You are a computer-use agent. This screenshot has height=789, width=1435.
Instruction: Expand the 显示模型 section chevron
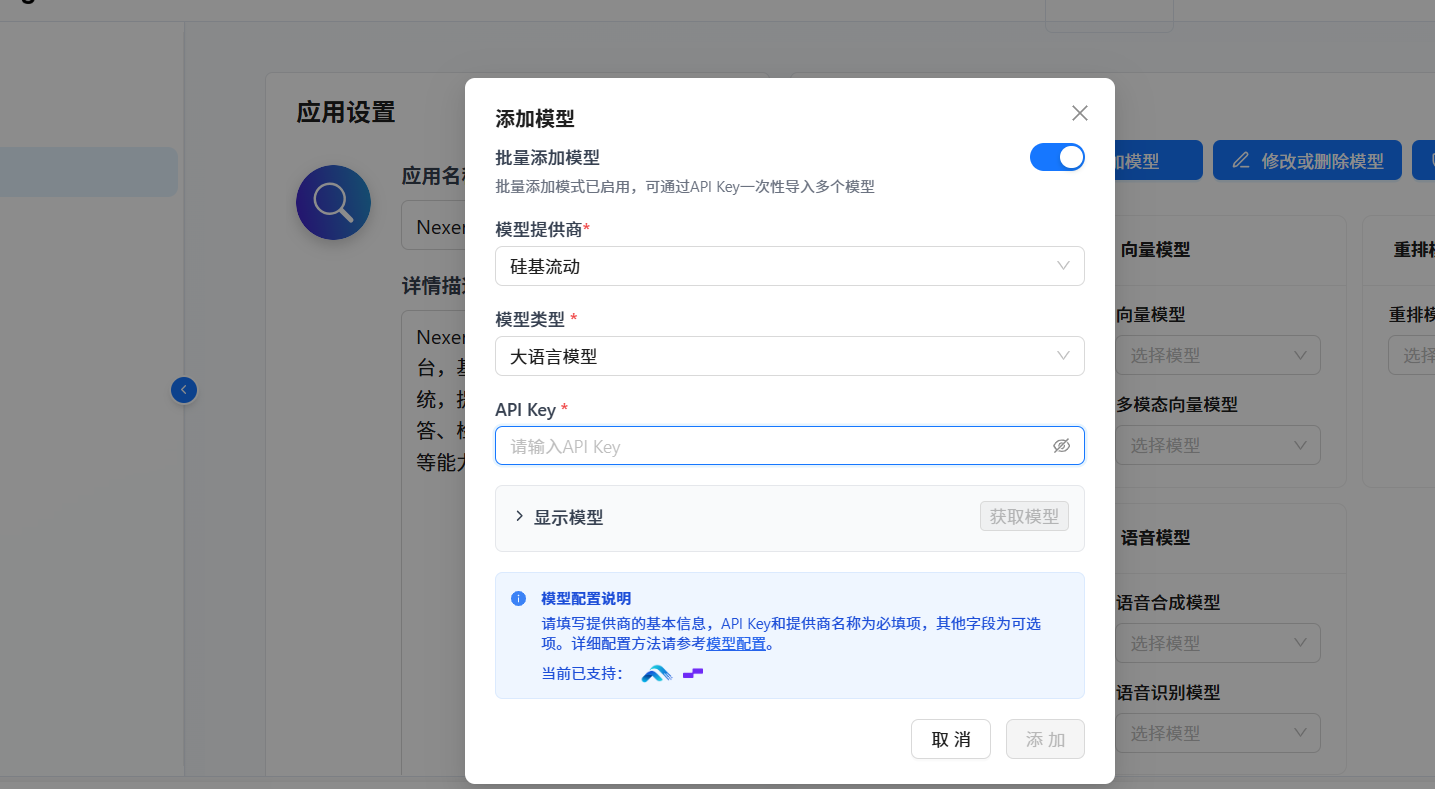pyautogui.click(x=519, y=517)
